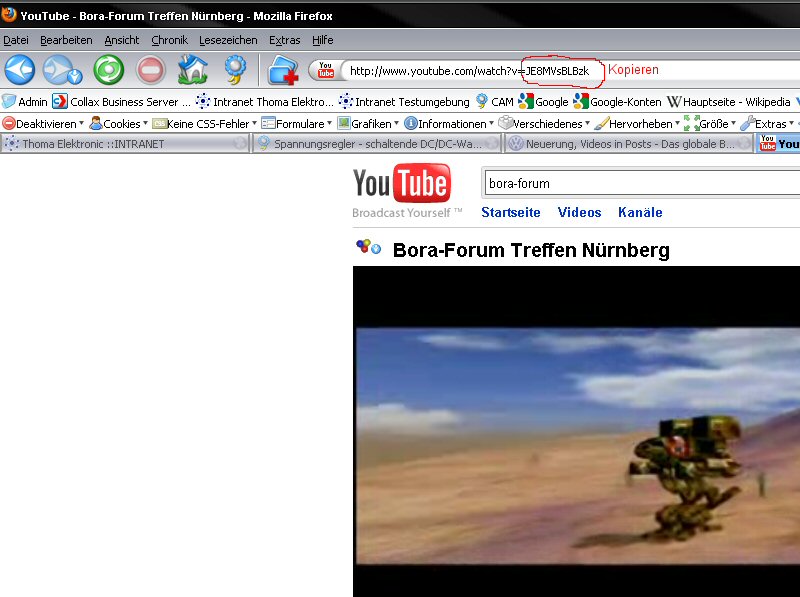
Task: Open the Google-Konten bookmark
Action: [x=617, y=102]
